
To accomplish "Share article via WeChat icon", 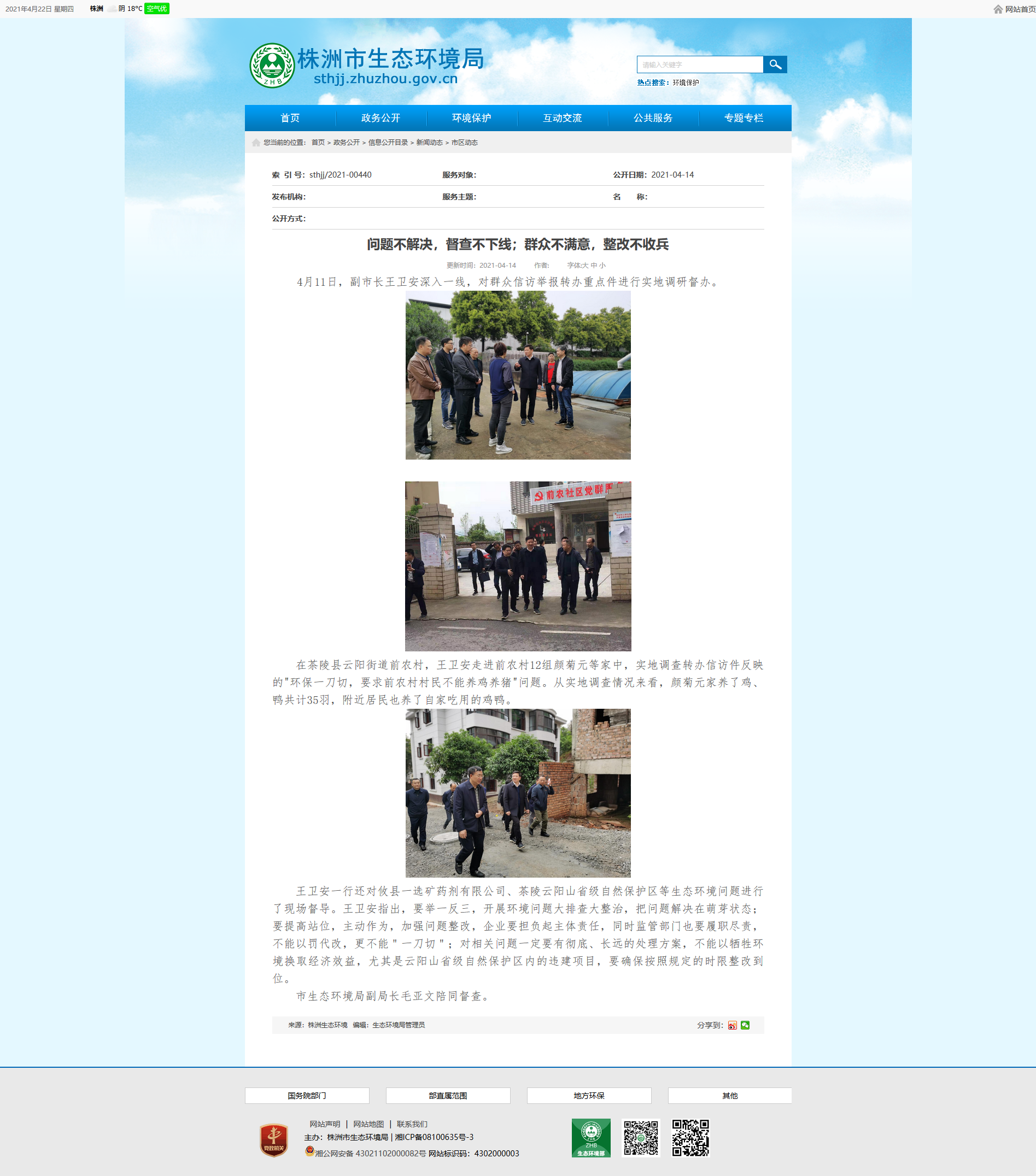I will 745,1025.
